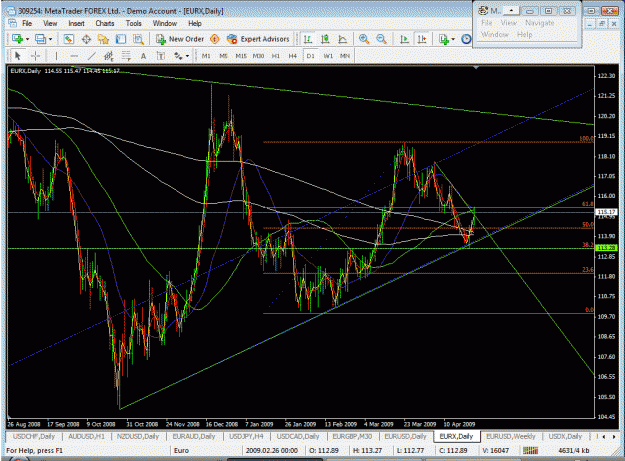Viewport: 625px width, 461px height.
Task: Toggle the Expert Advisors button
Action: [258, 39]
